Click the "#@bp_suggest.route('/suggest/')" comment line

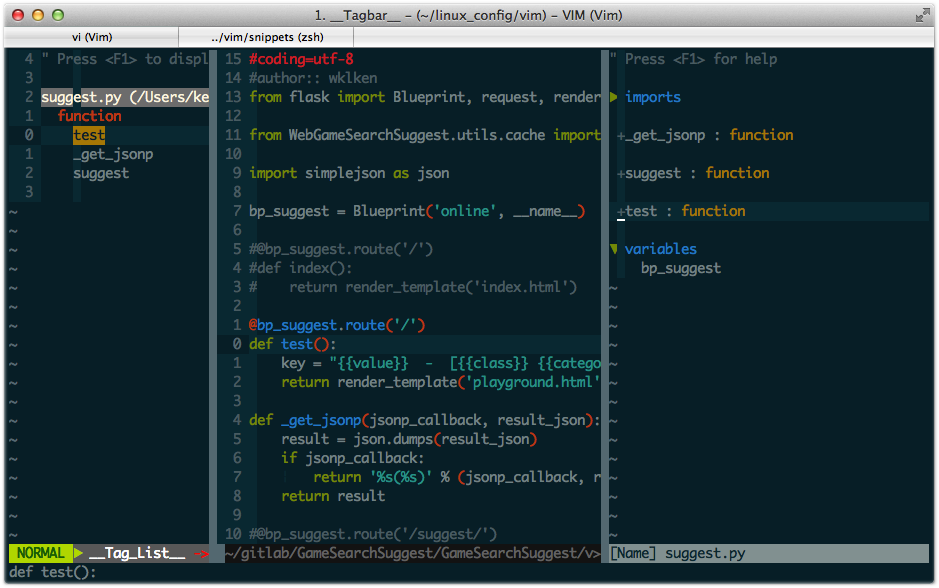(x=373, y=534)
